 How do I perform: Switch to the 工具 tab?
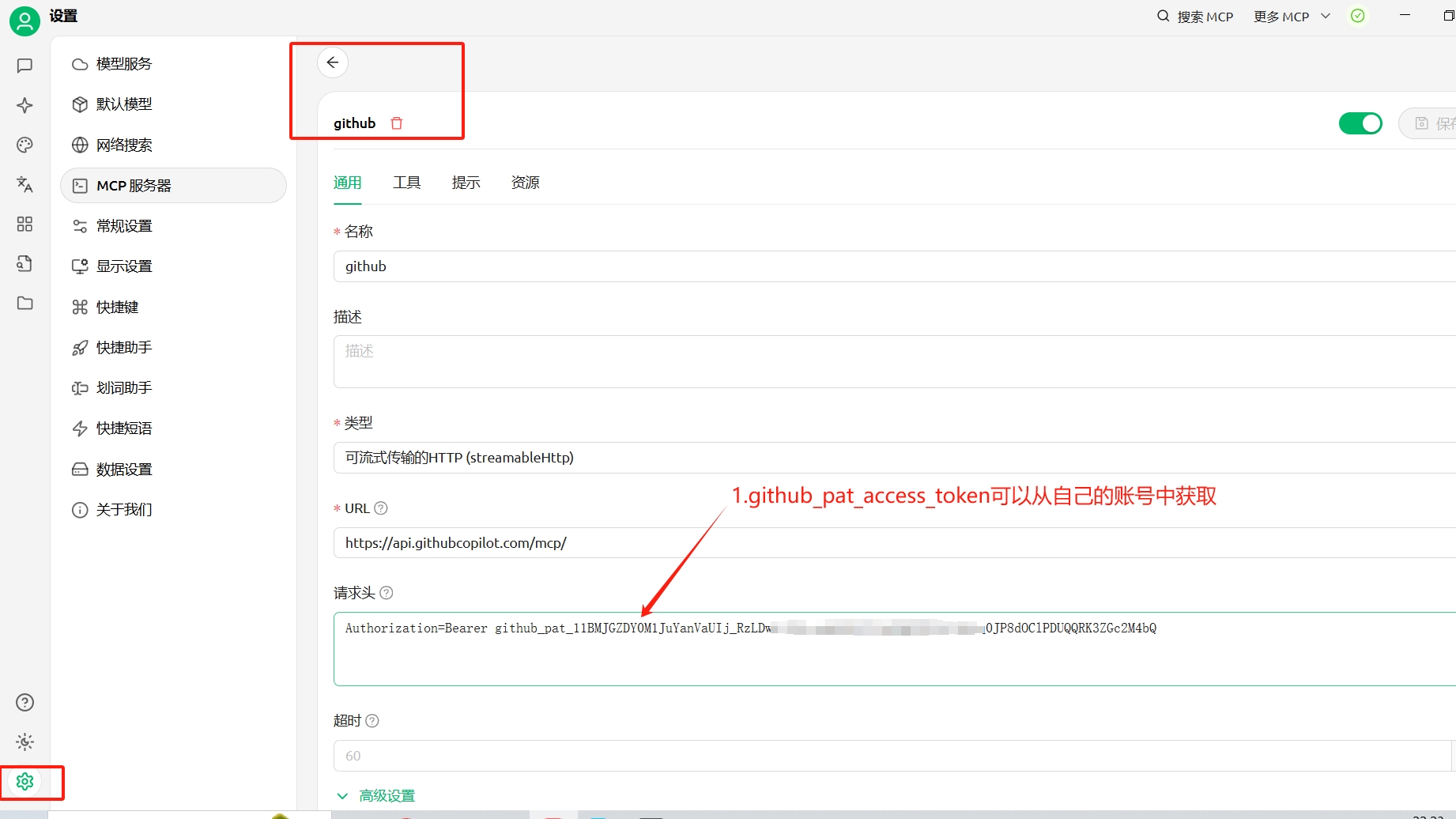click(406, 183)
